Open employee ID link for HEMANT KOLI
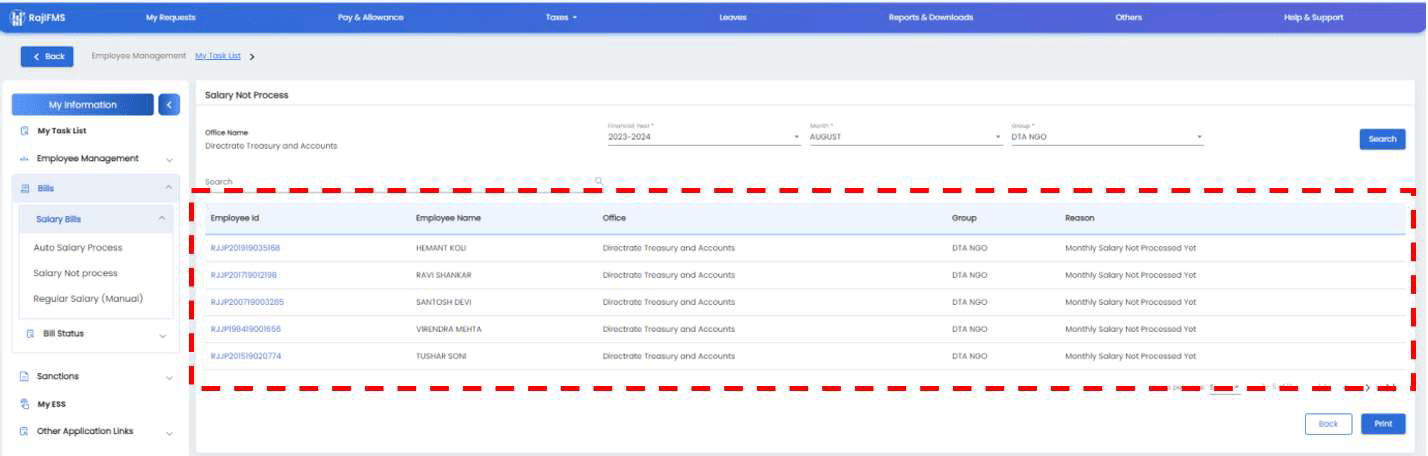 pos(245,248)
